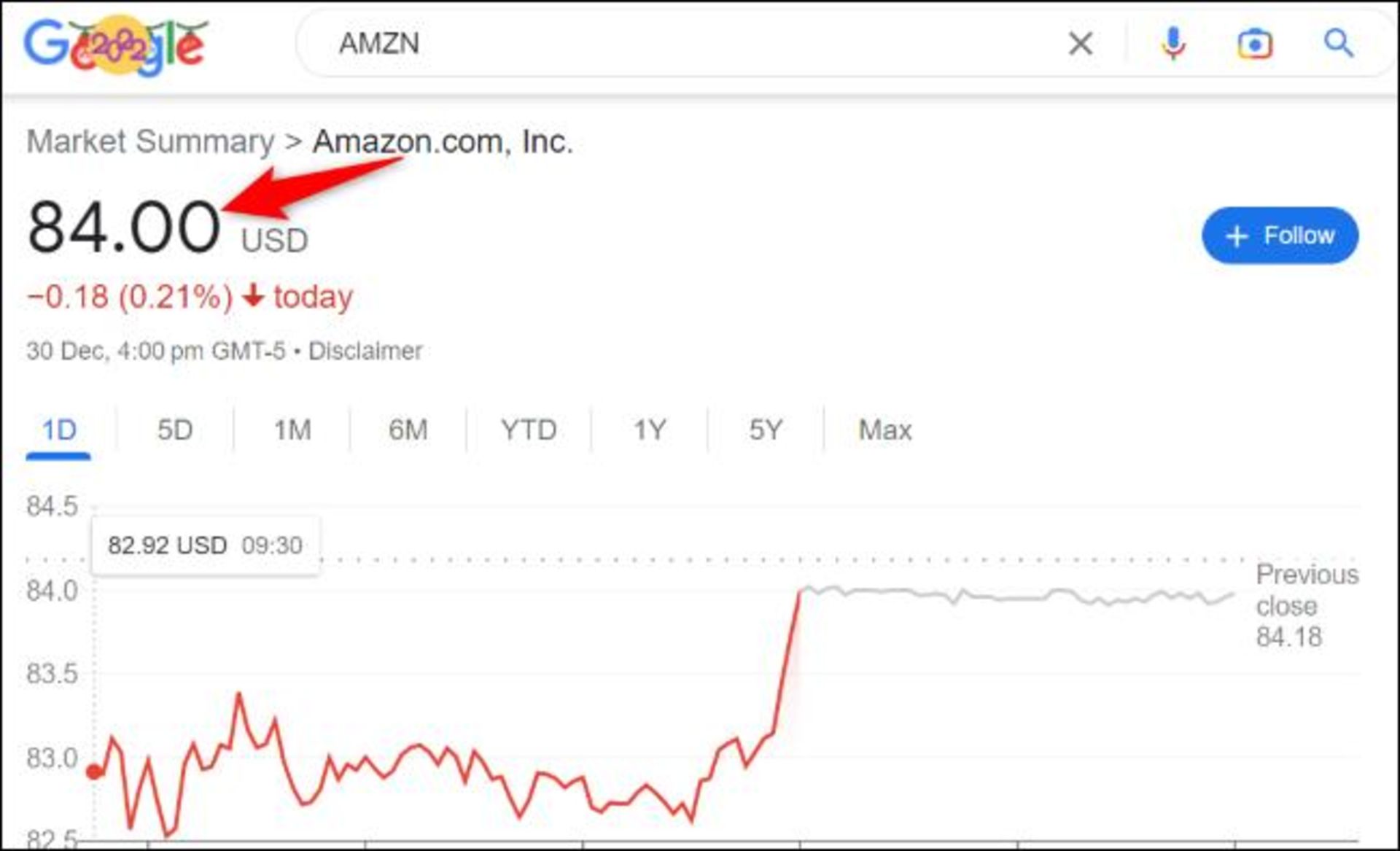Switch to the 5D chart tab
This screenshot has height=851, width=1400.
175,430
